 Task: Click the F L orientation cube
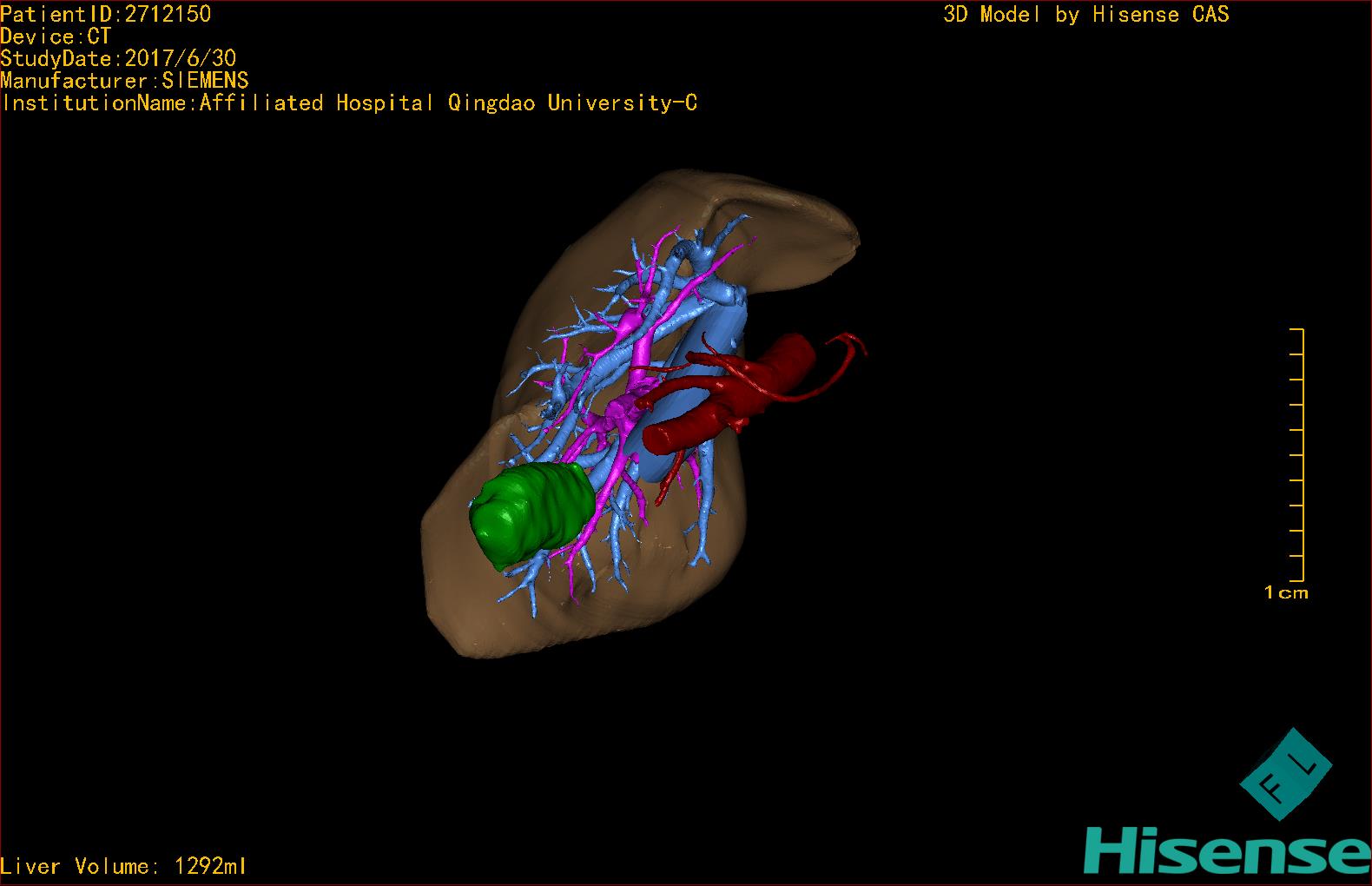(x=1286, y=774)
